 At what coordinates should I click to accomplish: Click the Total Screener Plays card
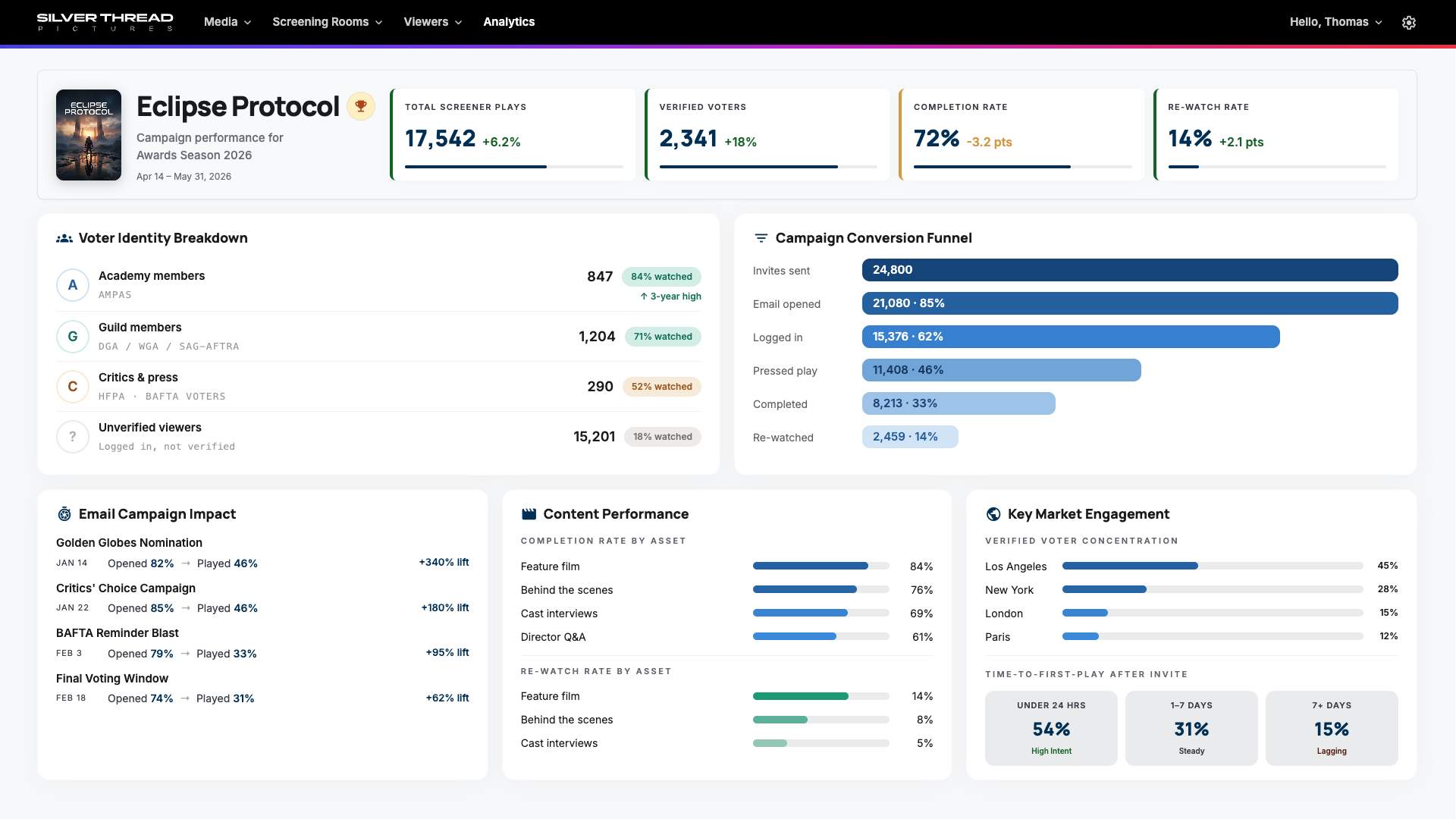(x=513, y=135)
